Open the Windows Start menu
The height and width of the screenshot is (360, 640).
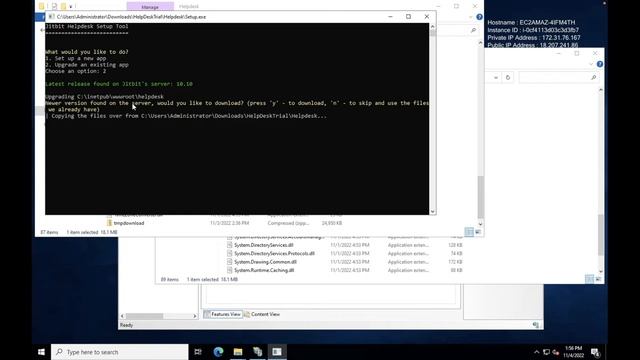pos(41,352)
